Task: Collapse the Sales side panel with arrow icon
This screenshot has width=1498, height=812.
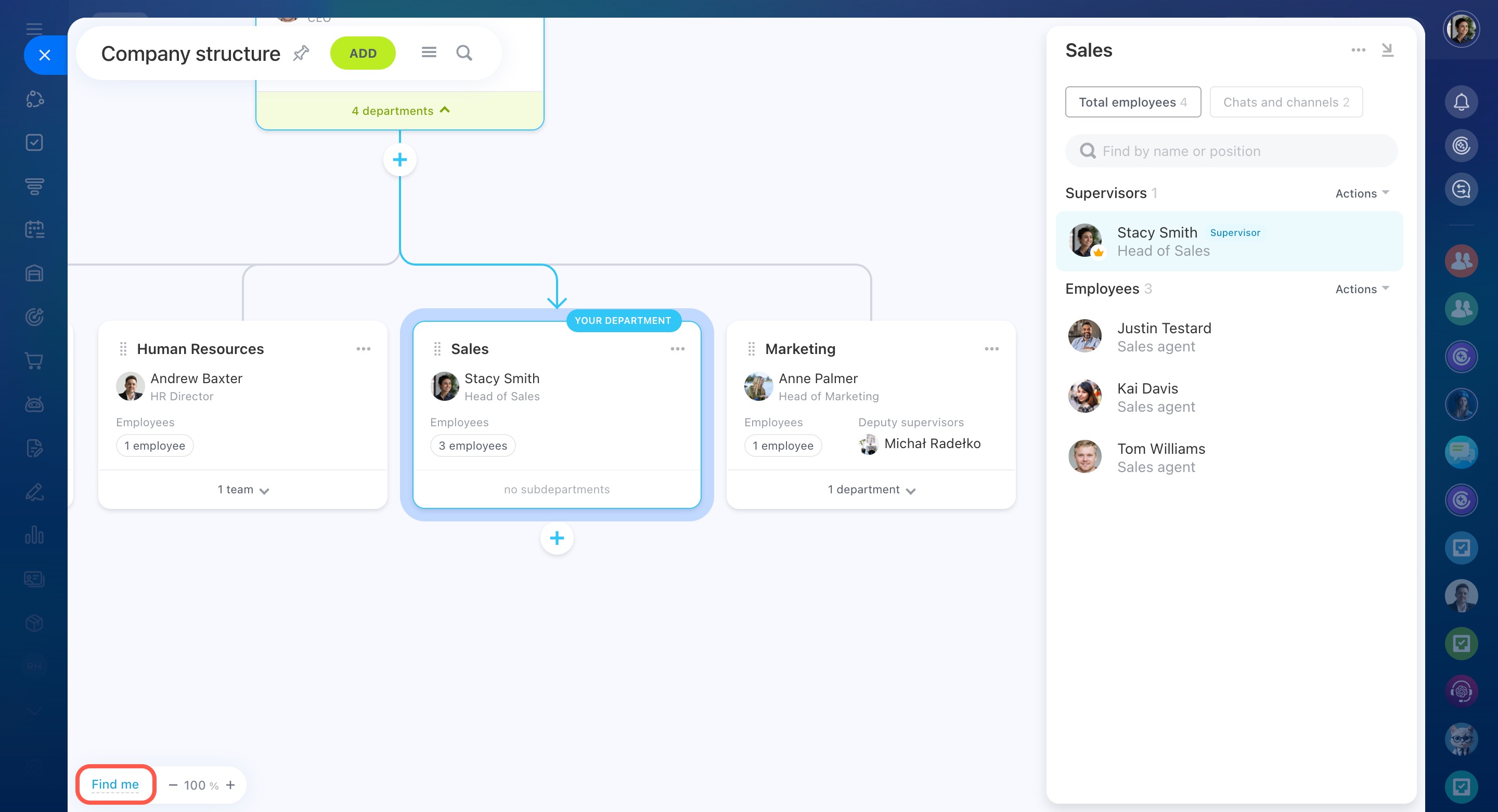Action: click(1388, 50)
